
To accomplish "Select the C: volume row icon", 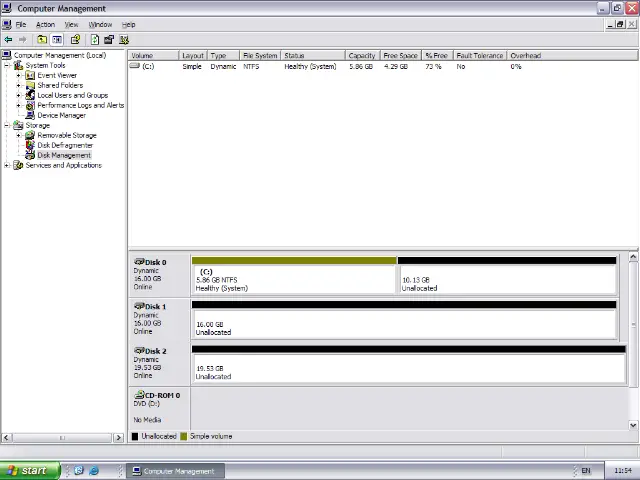I will (x=135, y=66).
